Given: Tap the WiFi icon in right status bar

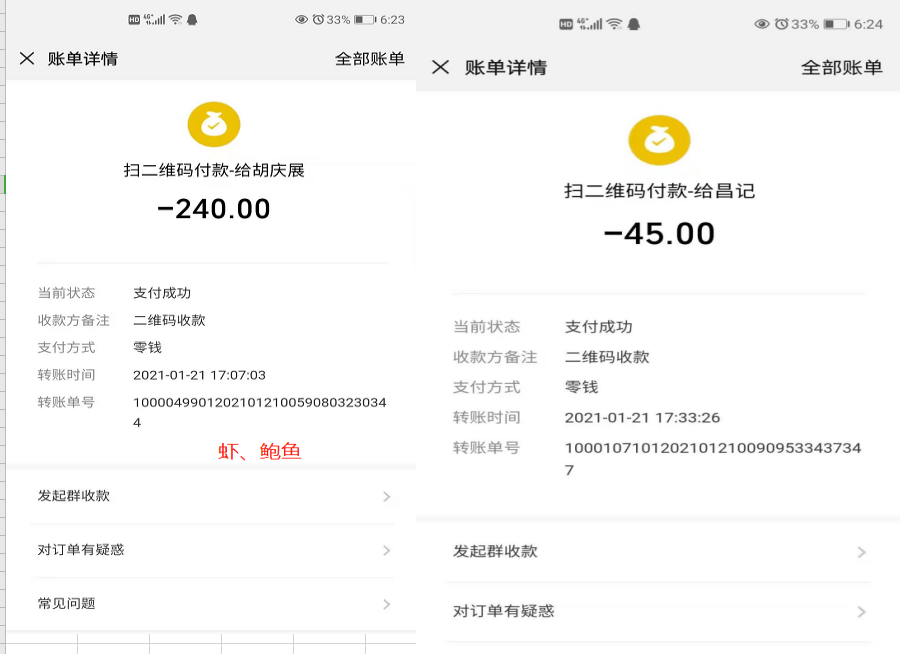Looking at the screenshot, I should pos(614,24).
